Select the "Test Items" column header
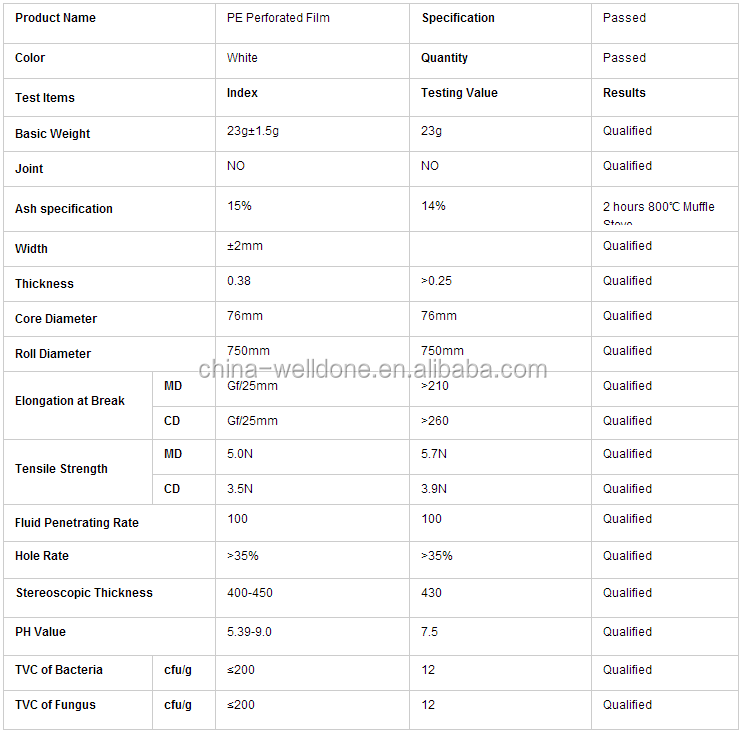The width and height of the screenshot is (744, 734). coord(45,98)
